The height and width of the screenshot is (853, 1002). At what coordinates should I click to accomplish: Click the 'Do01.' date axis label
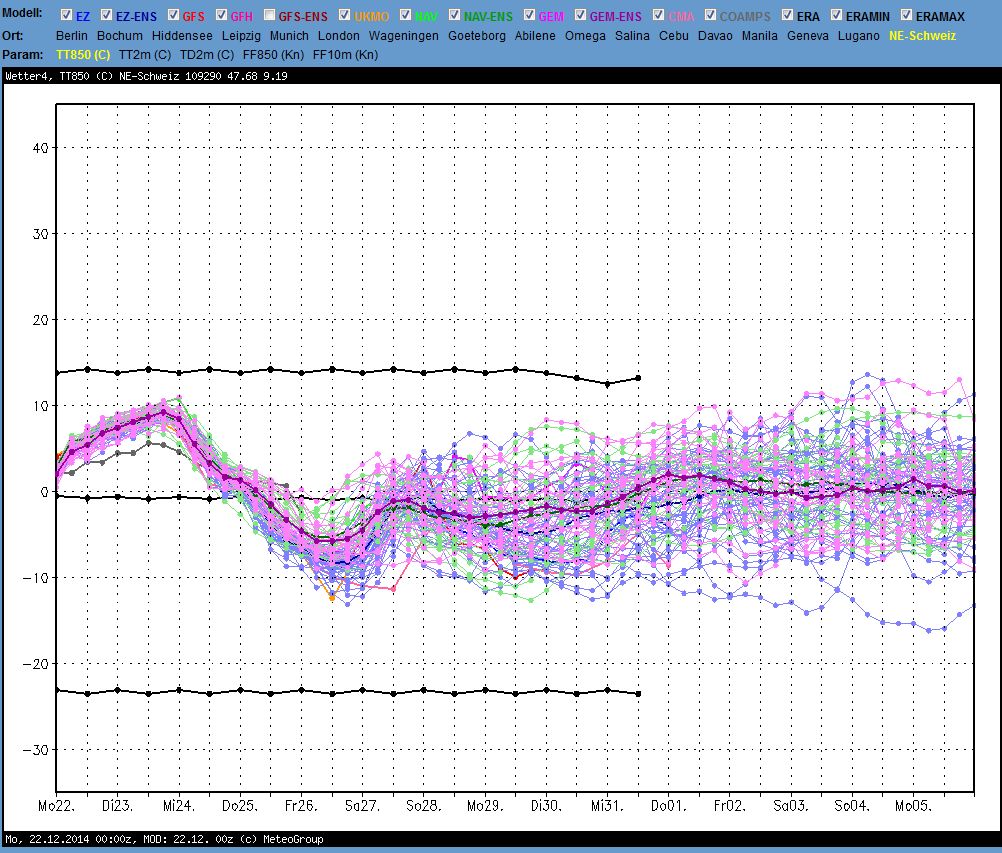coord(669,806)
